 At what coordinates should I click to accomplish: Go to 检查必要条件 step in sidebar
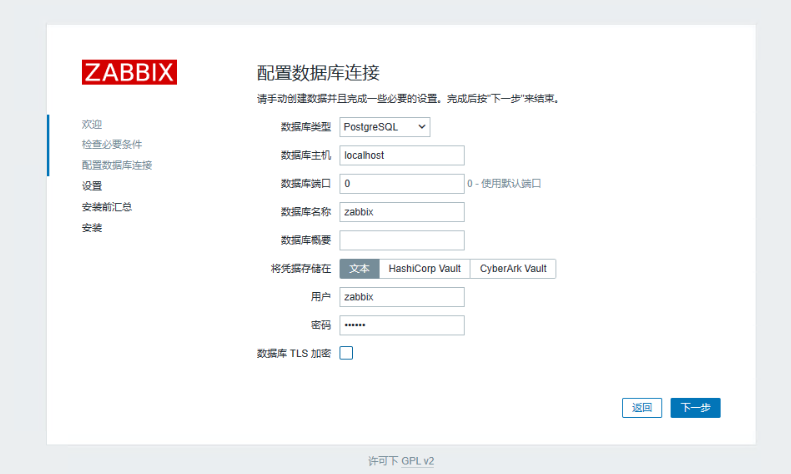coord(112,144)
